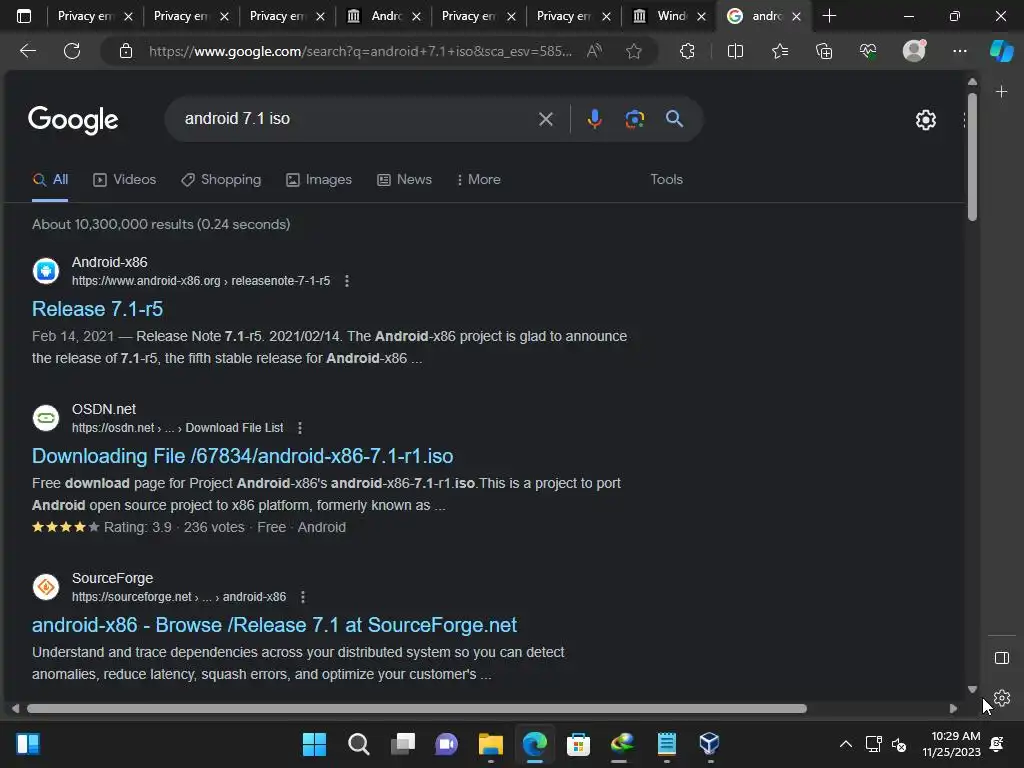Open the Release 7.1-r5 result link

click(x=97, y=309)
